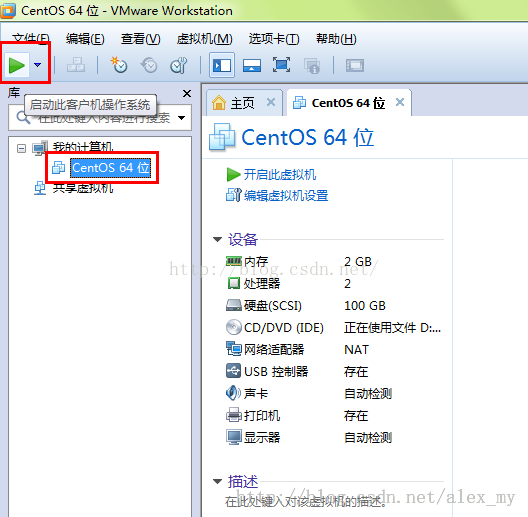Open the 选项卡(T) menu
This screenshot has width=528, height=517.
[x=274, y=39]
